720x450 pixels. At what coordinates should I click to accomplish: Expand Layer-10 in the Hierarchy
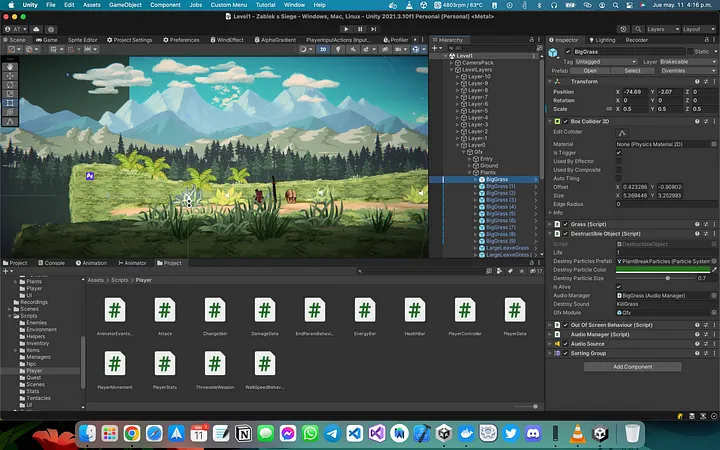click(x=457, y=77)
